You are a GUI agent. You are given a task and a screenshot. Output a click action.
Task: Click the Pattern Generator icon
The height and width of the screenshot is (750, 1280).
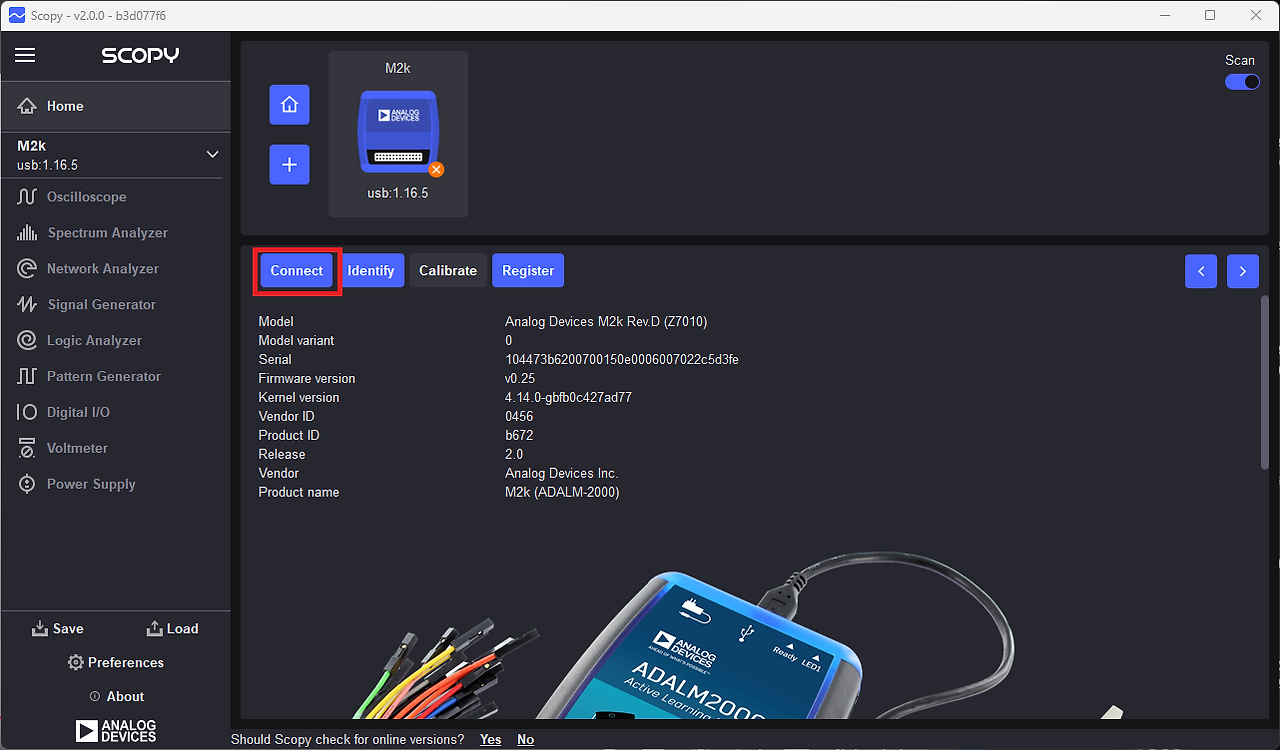pyautogui.click(x=27, y=377)
